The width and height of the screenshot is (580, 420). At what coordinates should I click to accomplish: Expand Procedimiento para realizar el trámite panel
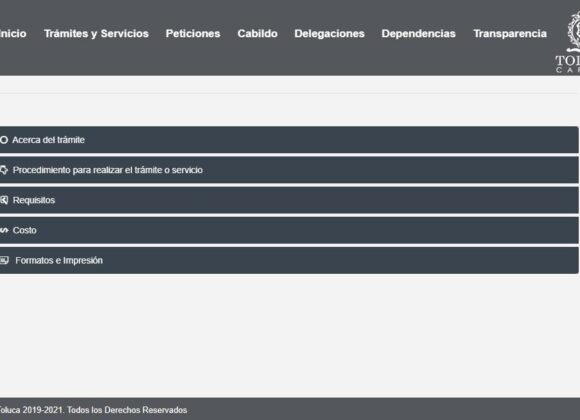pos(289,170)
